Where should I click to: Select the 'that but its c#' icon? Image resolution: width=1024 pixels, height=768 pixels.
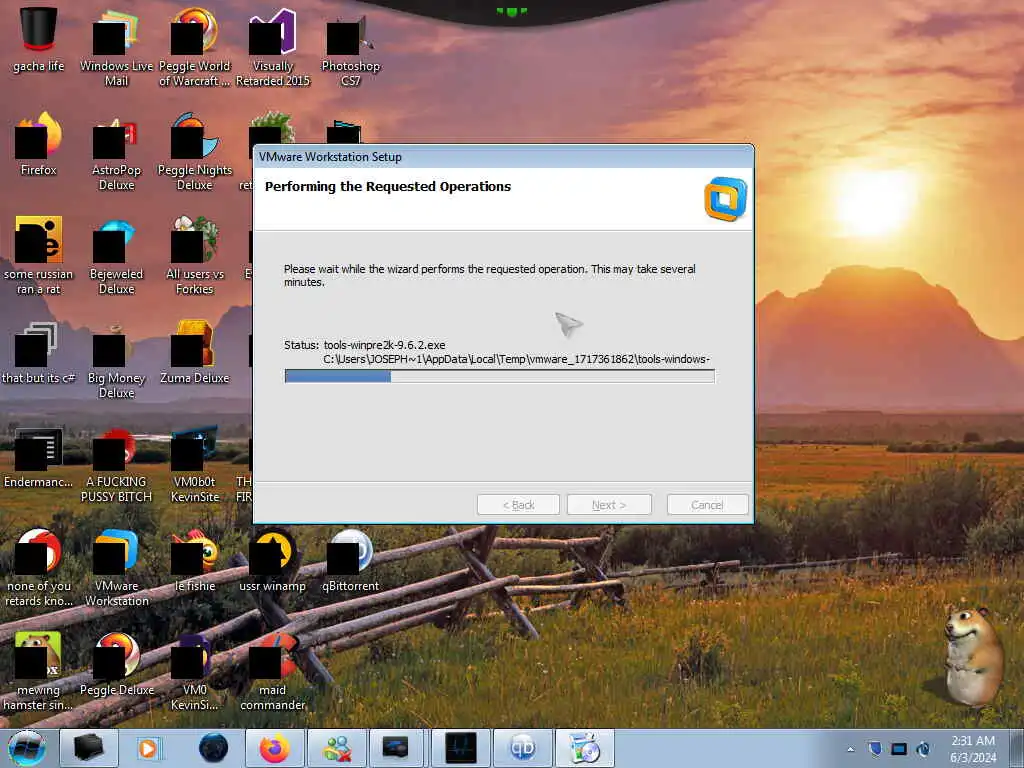coord(39,353)
